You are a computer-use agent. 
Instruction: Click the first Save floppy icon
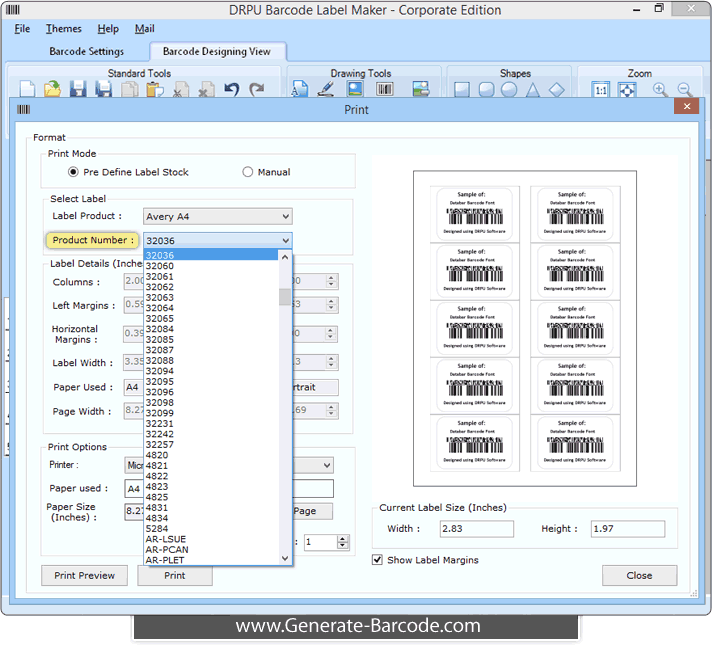78,89
